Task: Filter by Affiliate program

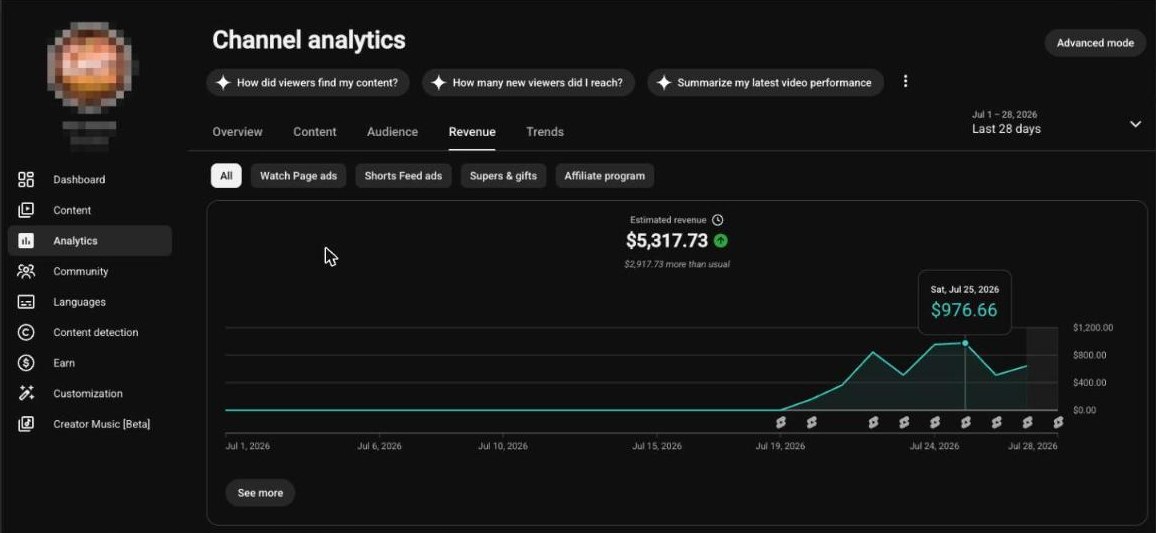Action: (605, 175)
